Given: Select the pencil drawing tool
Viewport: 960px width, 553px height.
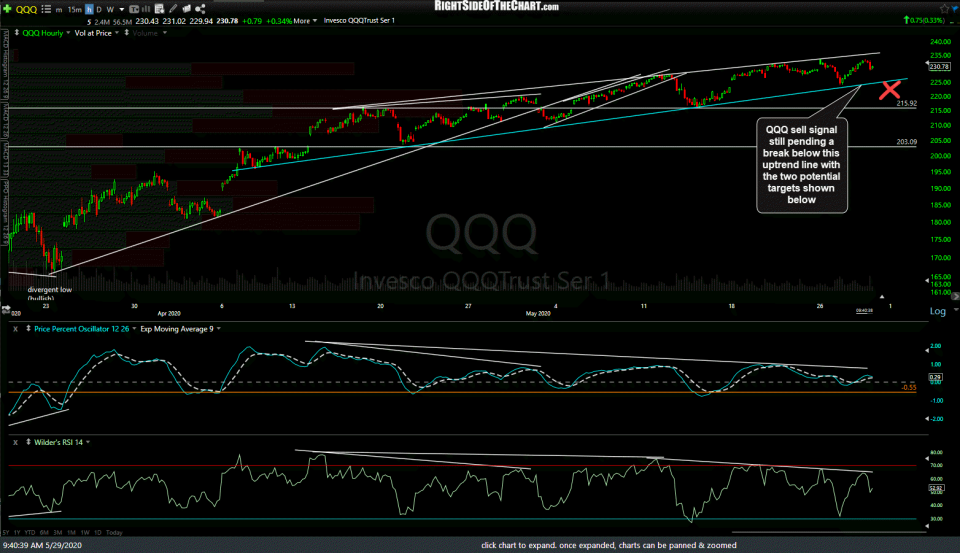Looking at the screenshot, I should [173, 9].
